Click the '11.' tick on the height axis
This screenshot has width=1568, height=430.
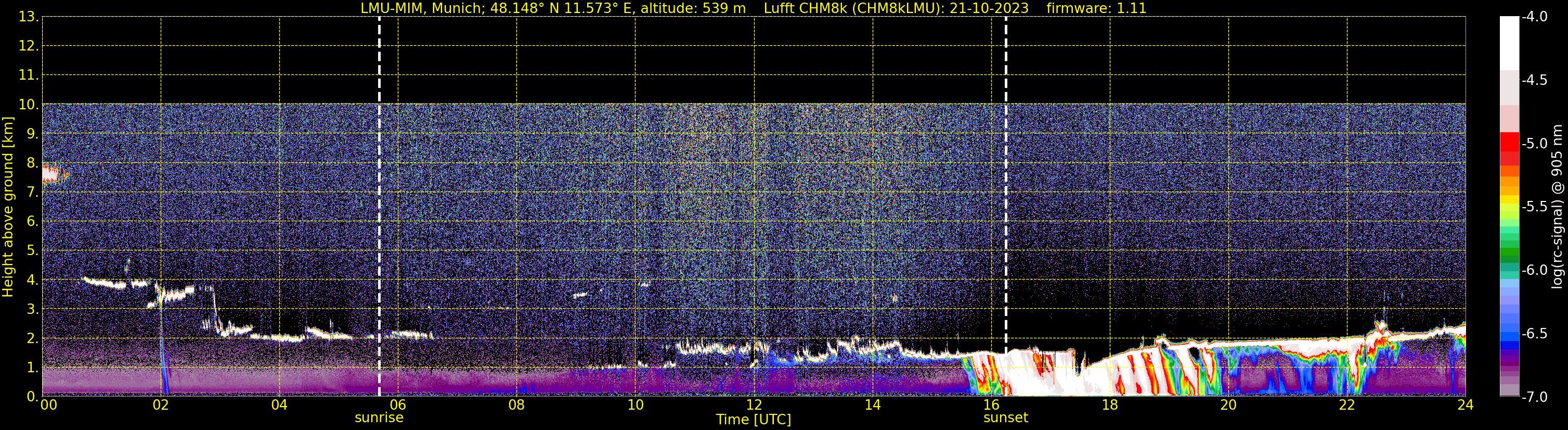(x=29, y=75)
